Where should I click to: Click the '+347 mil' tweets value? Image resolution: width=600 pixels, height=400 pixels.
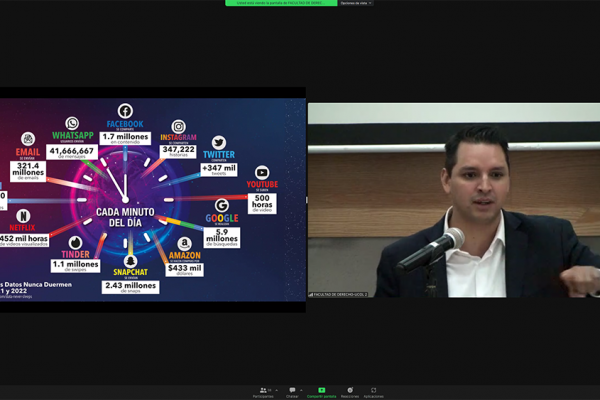(x=219, y=170)
